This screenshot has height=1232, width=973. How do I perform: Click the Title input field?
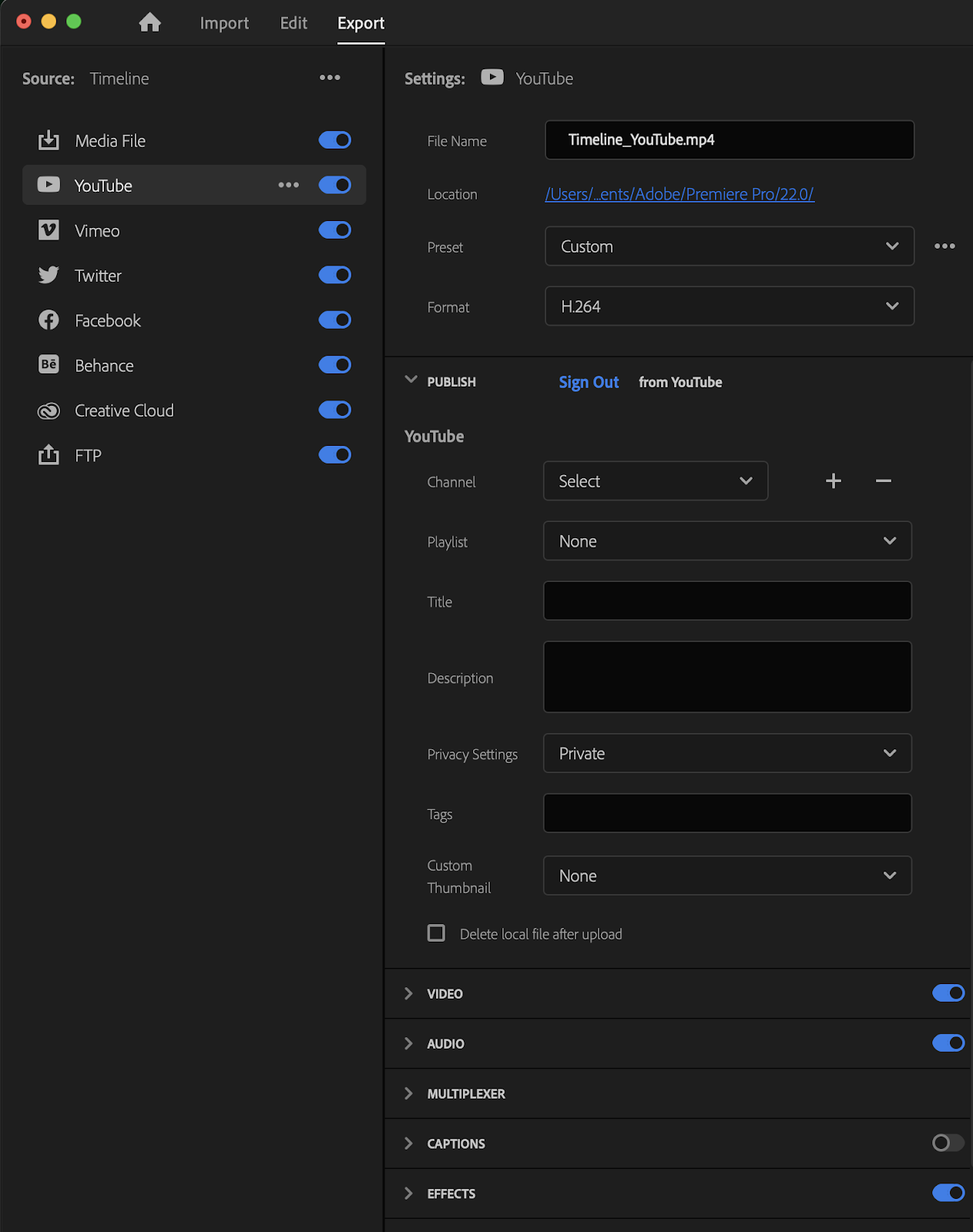(727, 601)
